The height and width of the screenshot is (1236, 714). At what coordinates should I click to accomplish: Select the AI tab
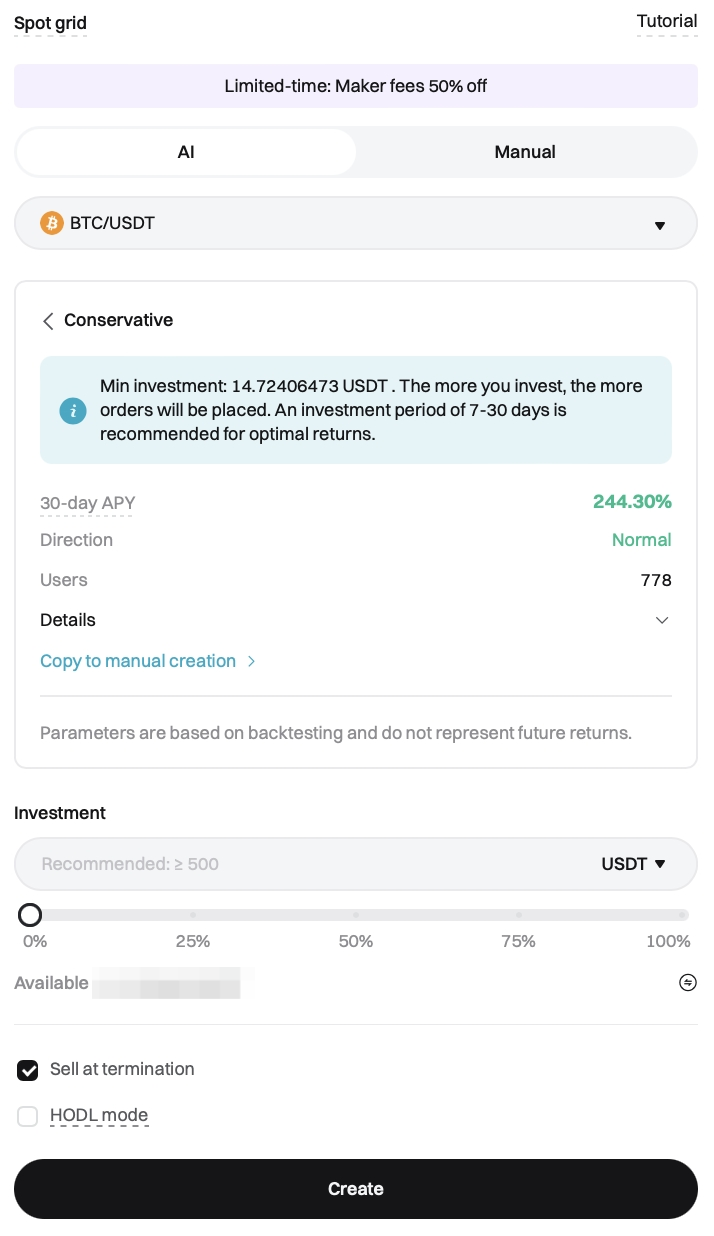tap(186, 152)
